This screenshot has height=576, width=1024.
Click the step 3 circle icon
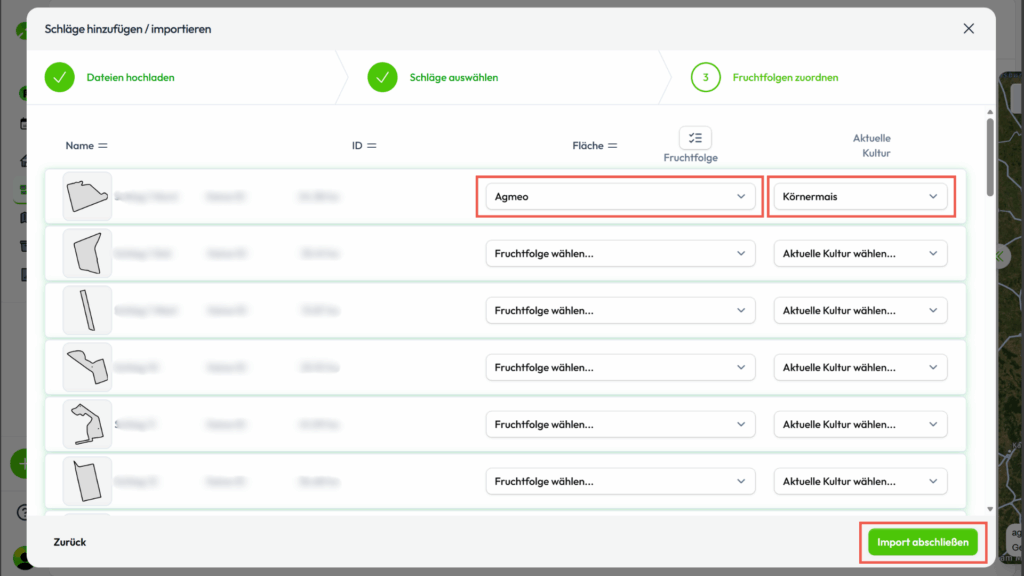pos(705,77)
